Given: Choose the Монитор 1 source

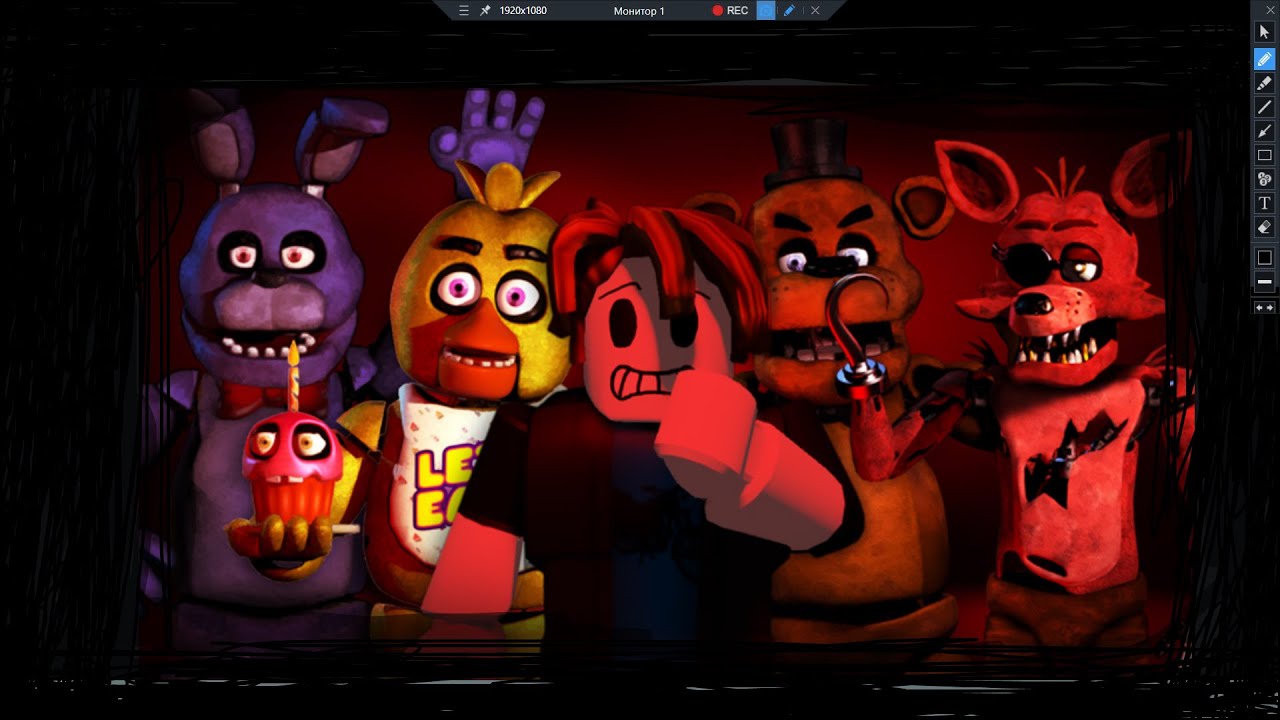Looking at the screenshot, I should pyautogui.click(x=639, y=10).
